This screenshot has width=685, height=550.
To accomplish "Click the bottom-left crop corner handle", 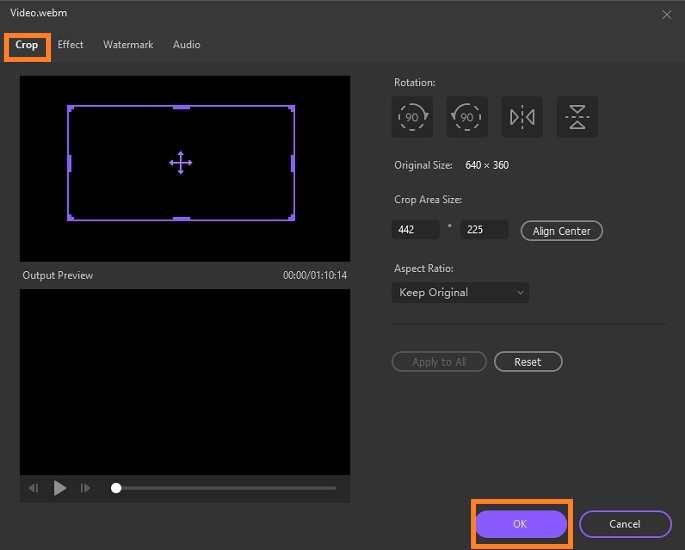I will (x=70, y=217).
